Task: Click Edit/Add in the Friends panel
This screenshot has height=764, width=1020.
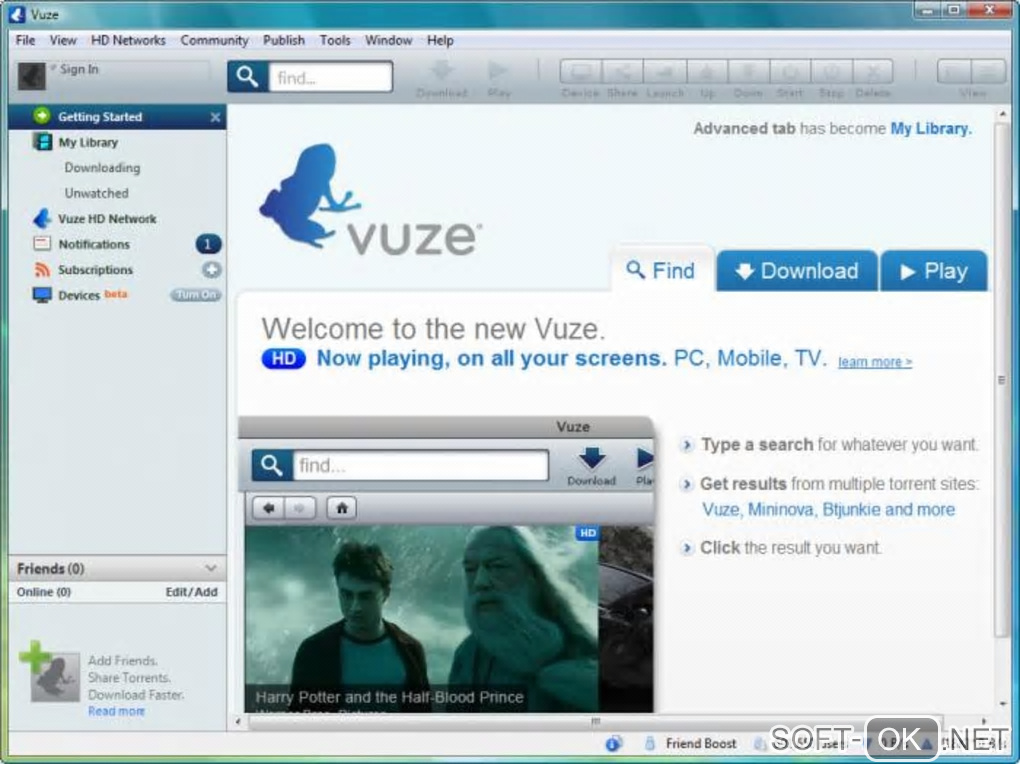Action: [191, 592]
